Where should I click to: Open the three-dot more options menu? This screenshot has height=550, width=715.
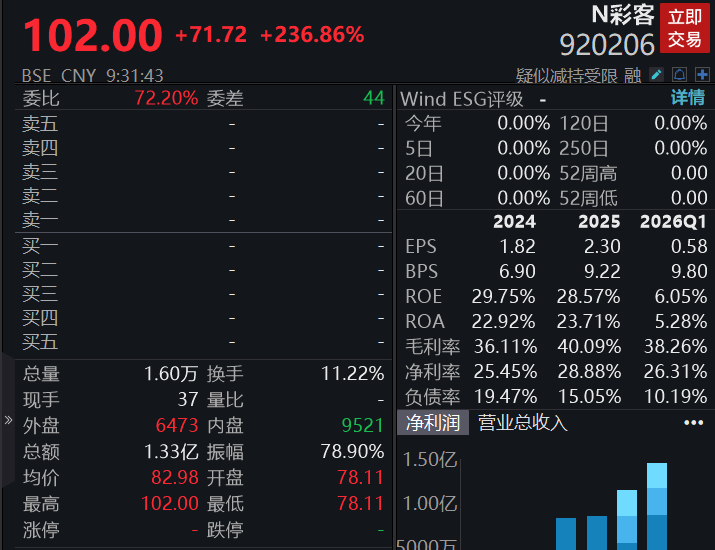[x=694, y=423]
